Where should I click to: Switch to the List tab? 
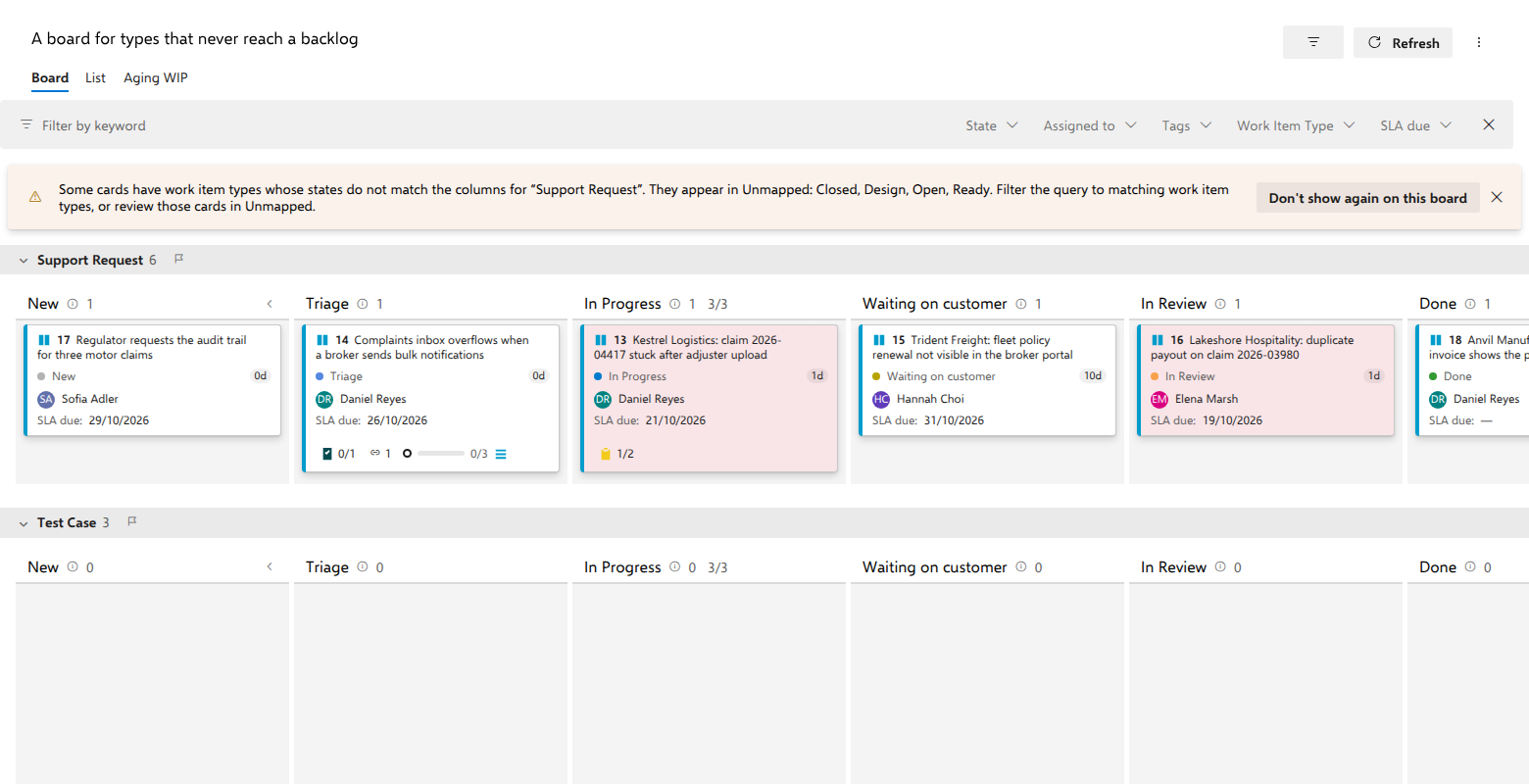(x=95, y=77)
